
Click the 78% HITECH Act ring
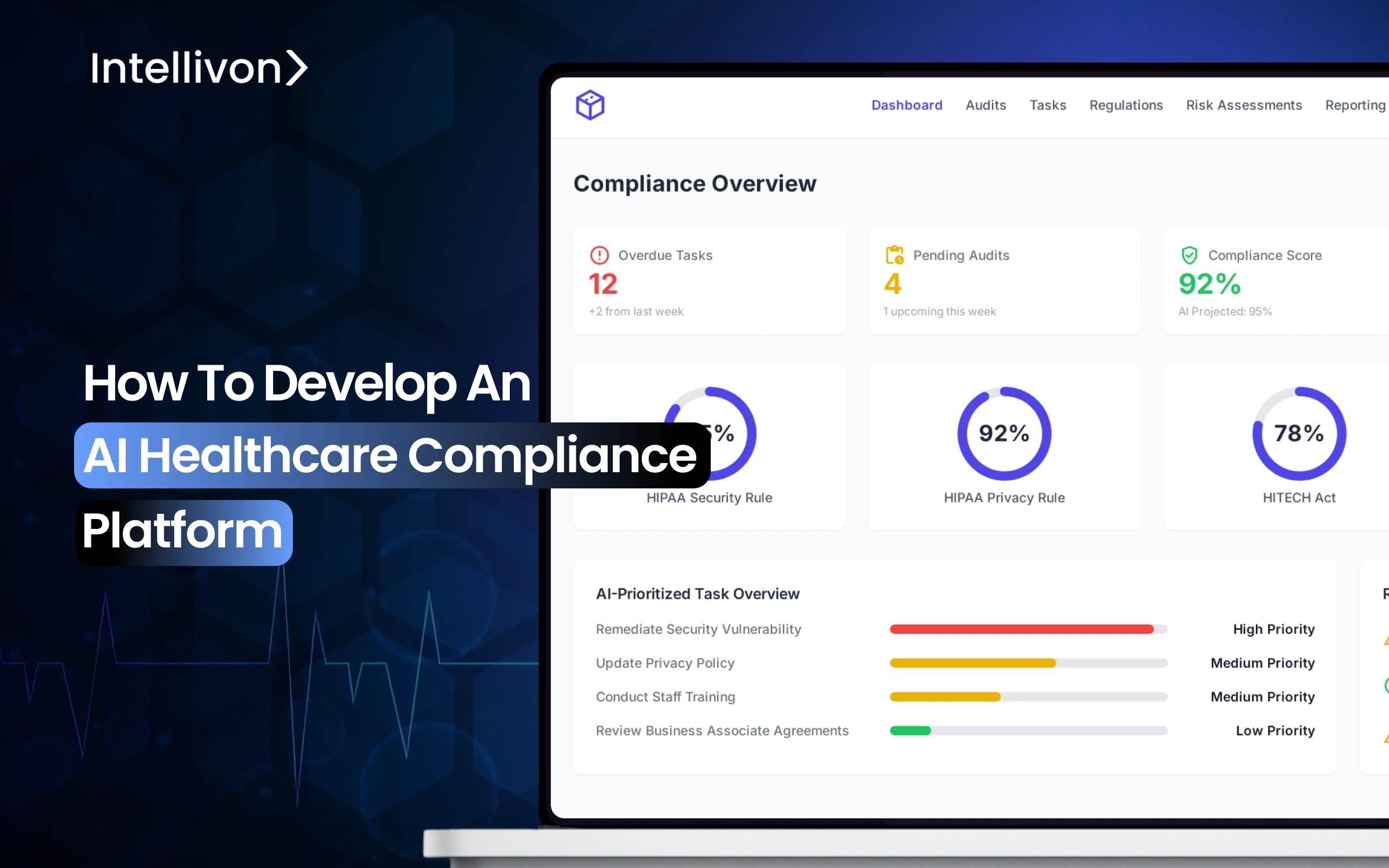pyautogui.click(x=1299, y=433)
